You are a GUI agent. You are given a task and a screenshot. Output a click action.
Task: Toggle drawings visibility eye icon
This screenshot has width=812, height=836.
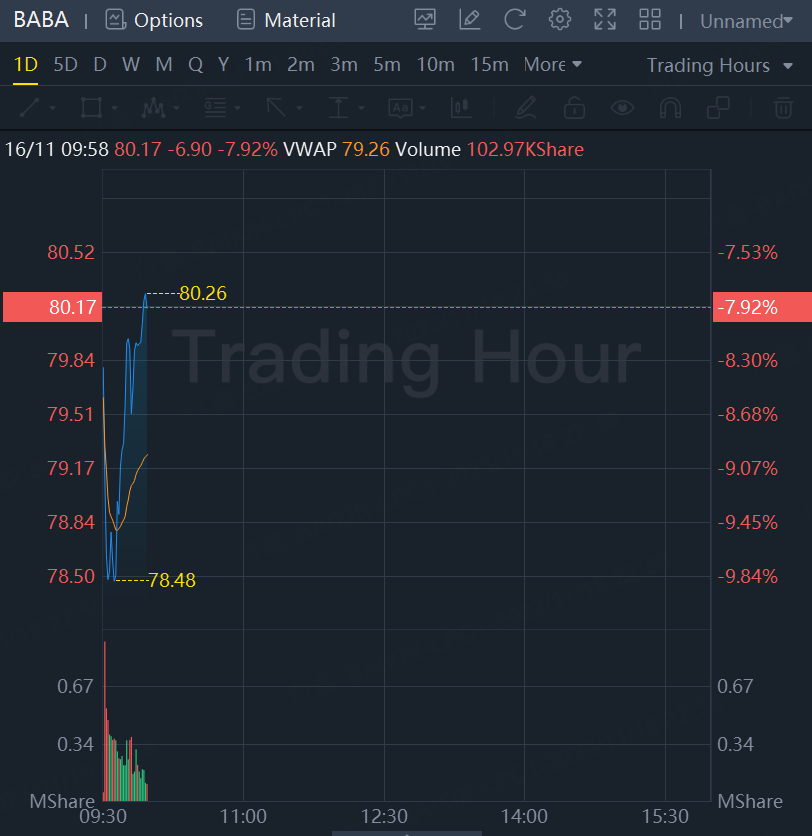(623, 107)
